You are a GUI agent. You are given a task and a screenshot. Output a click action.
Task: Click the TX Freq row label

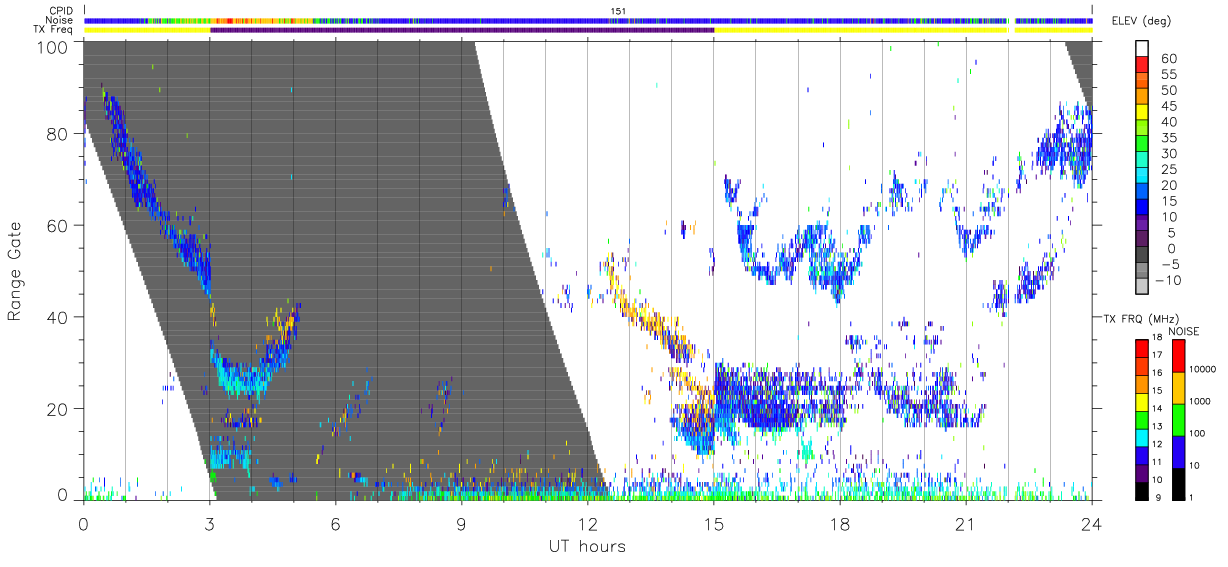point(54,30)
